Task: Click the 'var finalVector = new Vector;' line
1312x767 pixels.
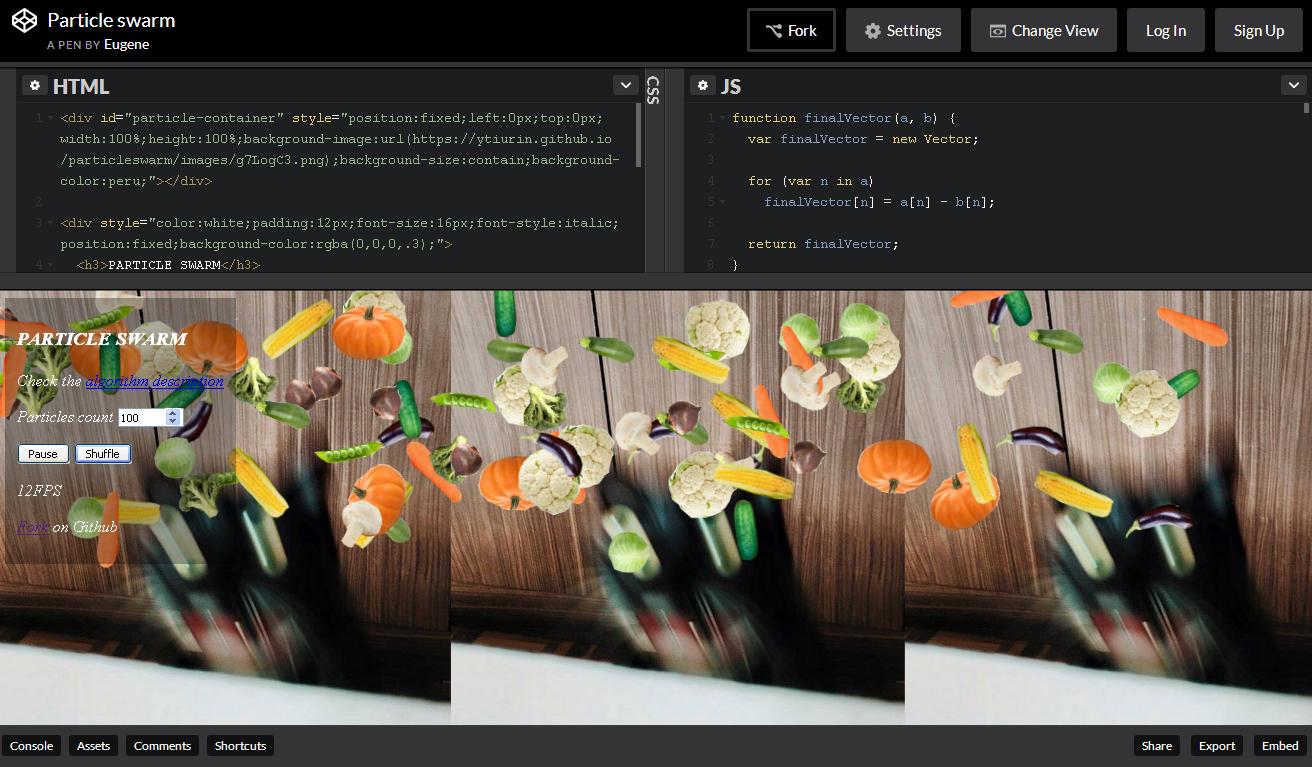Action: coord(863,139)
